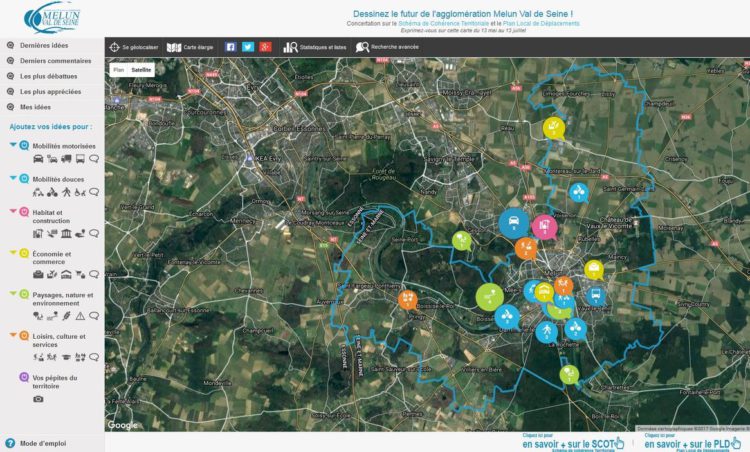Show Dernières idées list

coord(44,46)
